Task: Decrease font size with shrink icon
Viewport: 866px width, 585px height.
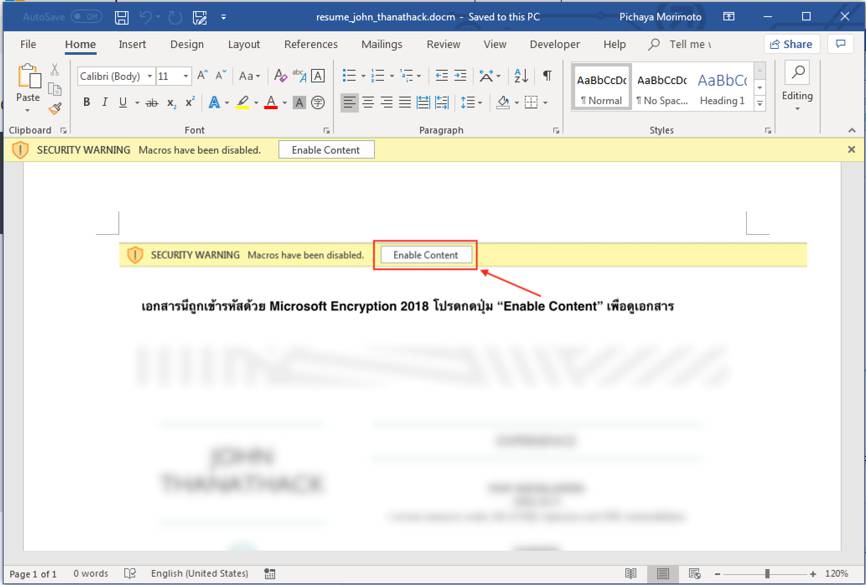Action: [x=220, y=76]
